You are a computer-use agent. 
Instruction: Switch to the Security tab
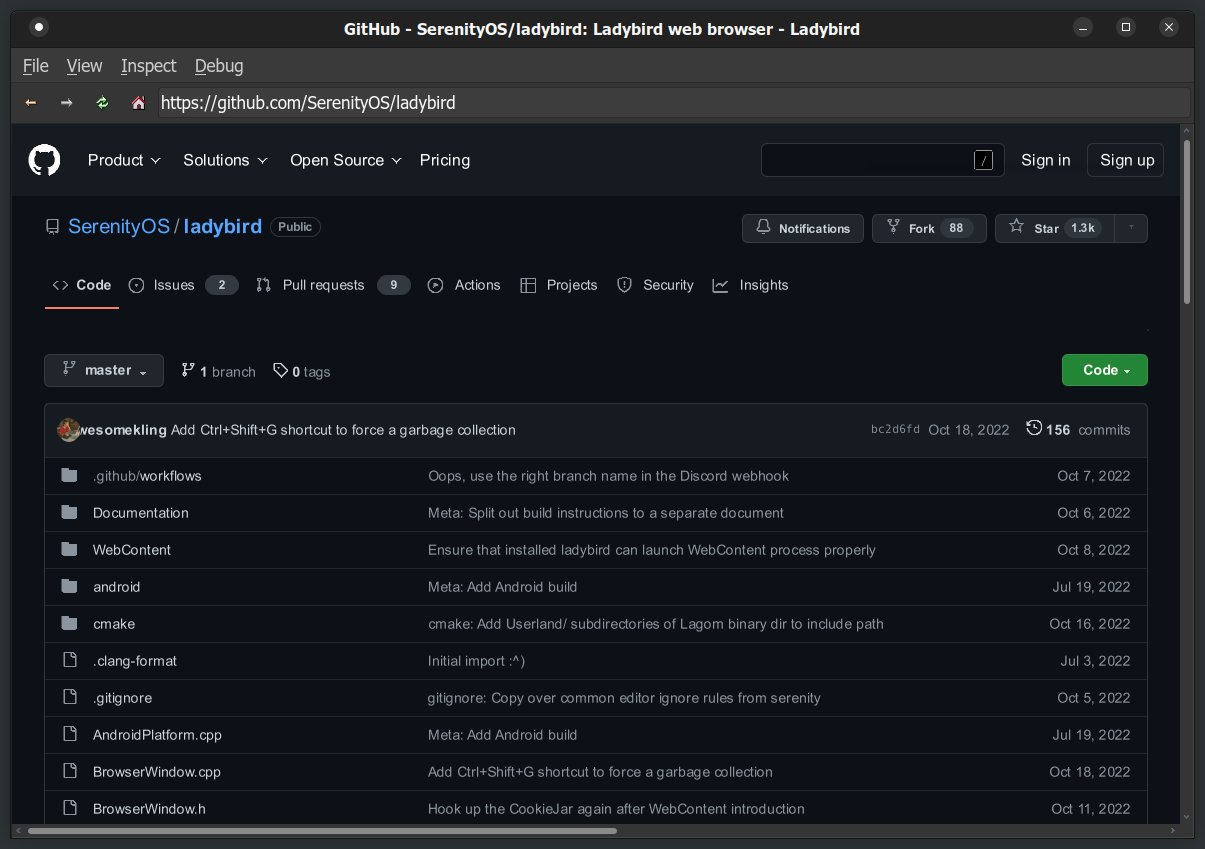(655, 285)
